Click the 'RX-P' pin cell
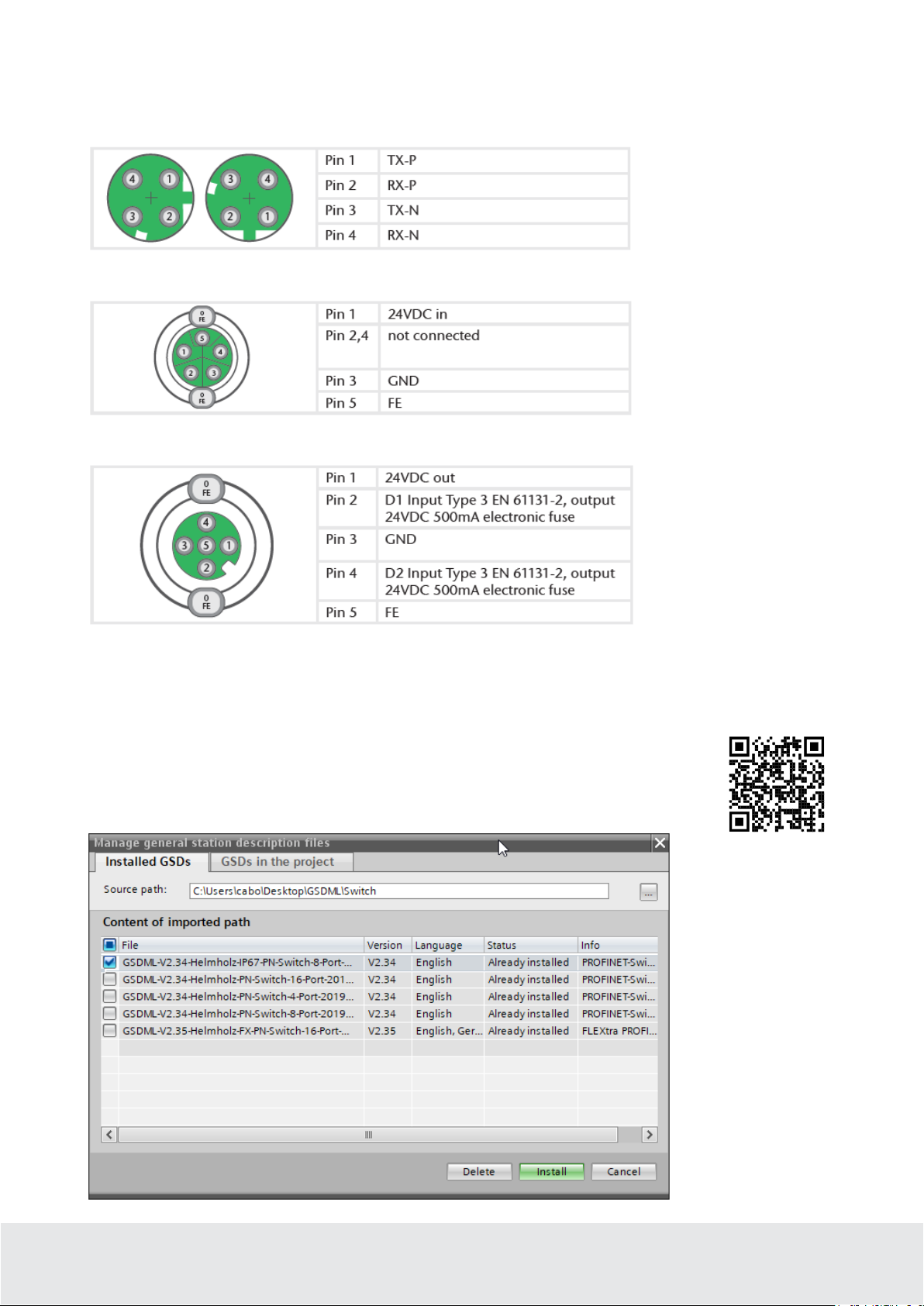The width and height of the screenshot is (924, 1306). (x=503, y=185)
